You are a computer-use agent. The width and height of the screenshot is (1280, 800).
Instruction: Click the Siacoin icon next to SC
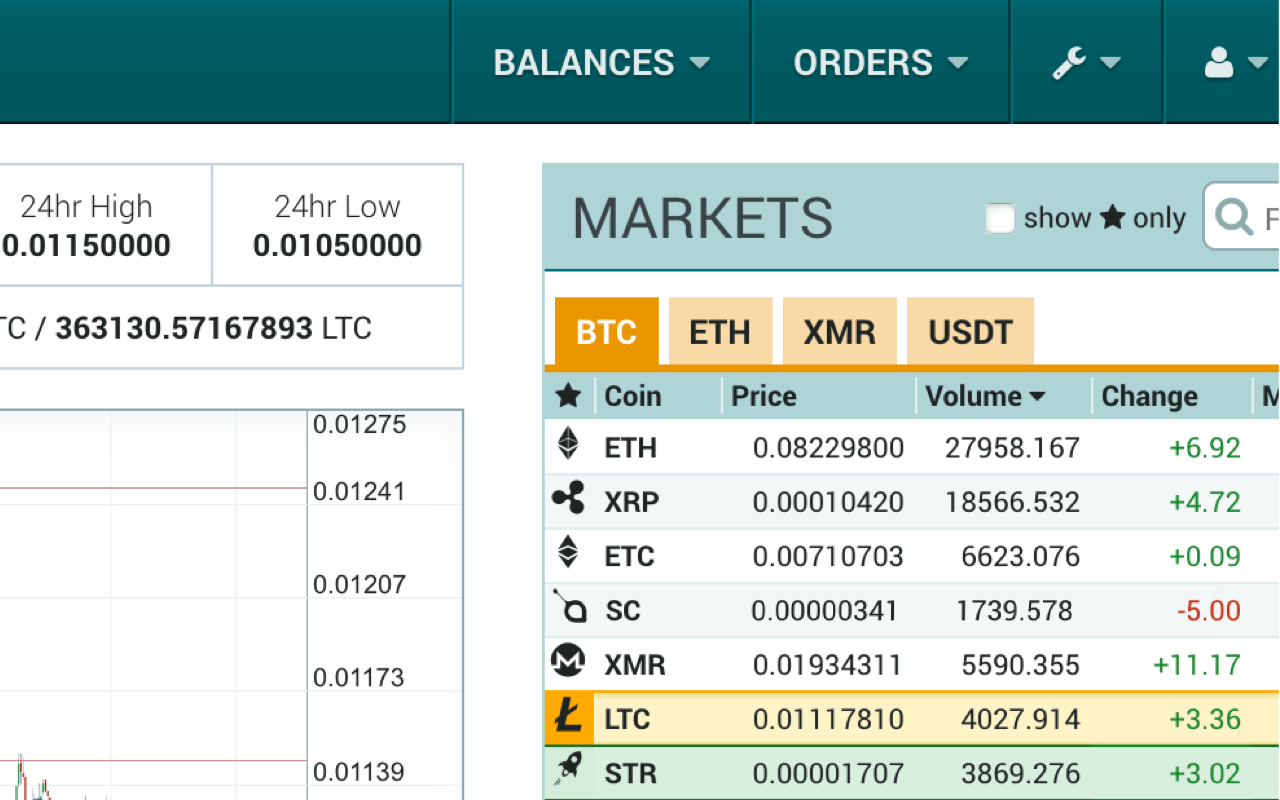[x=569, y=609]
